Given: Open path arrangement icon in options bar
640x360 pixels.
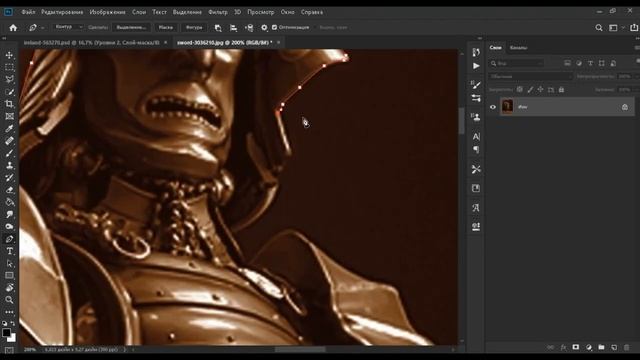Looking at the screenshot, I should (x=249, y=28).
